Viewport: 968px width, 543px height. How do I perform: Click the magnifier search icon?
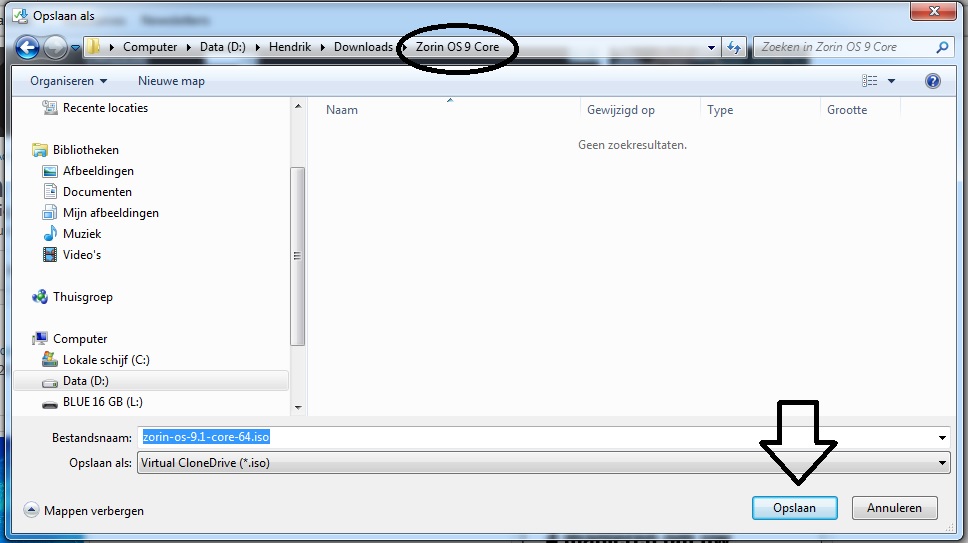point(942,47)
